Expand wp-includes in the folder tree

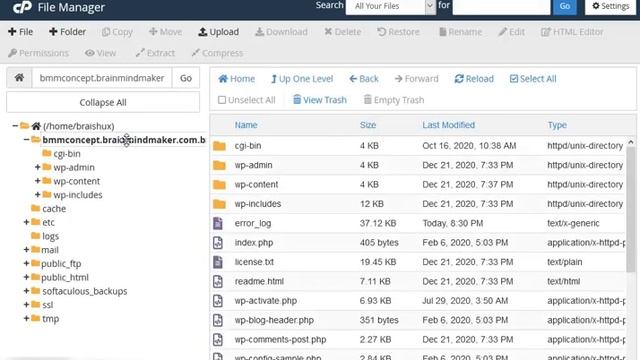point(38,195)
